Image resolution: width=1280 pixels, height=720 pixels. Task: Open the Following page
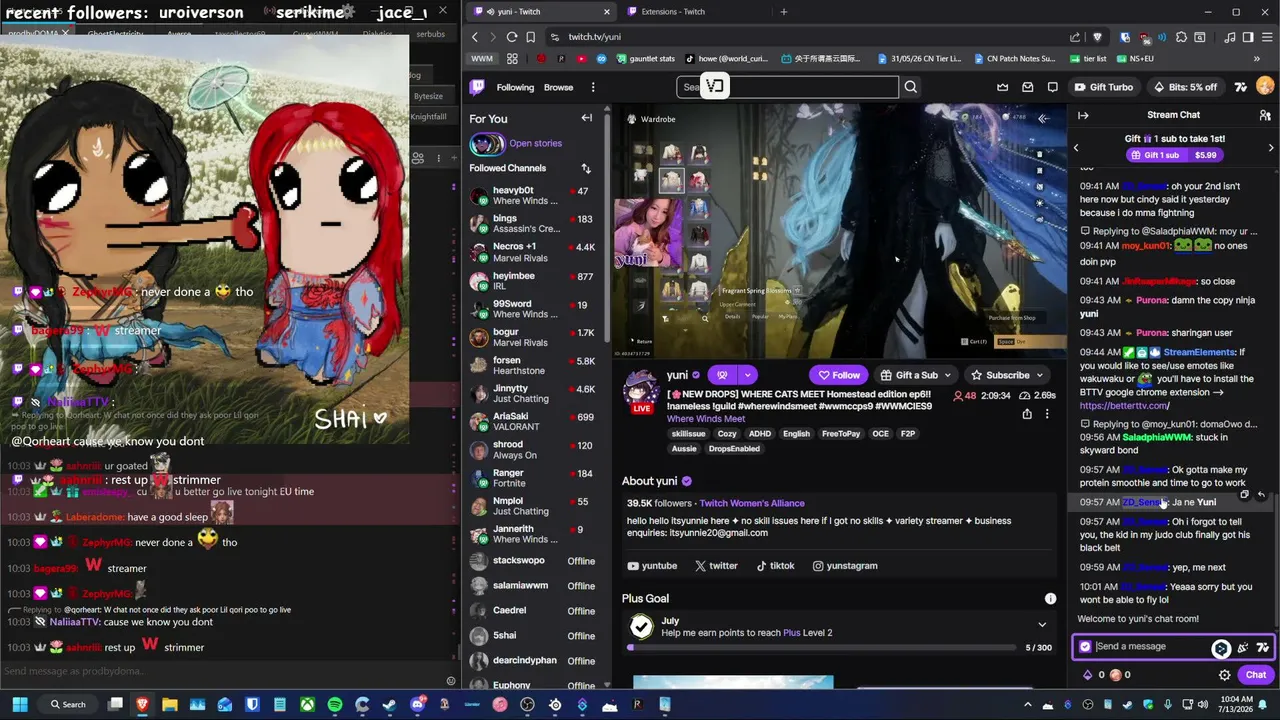pos(515,87)
